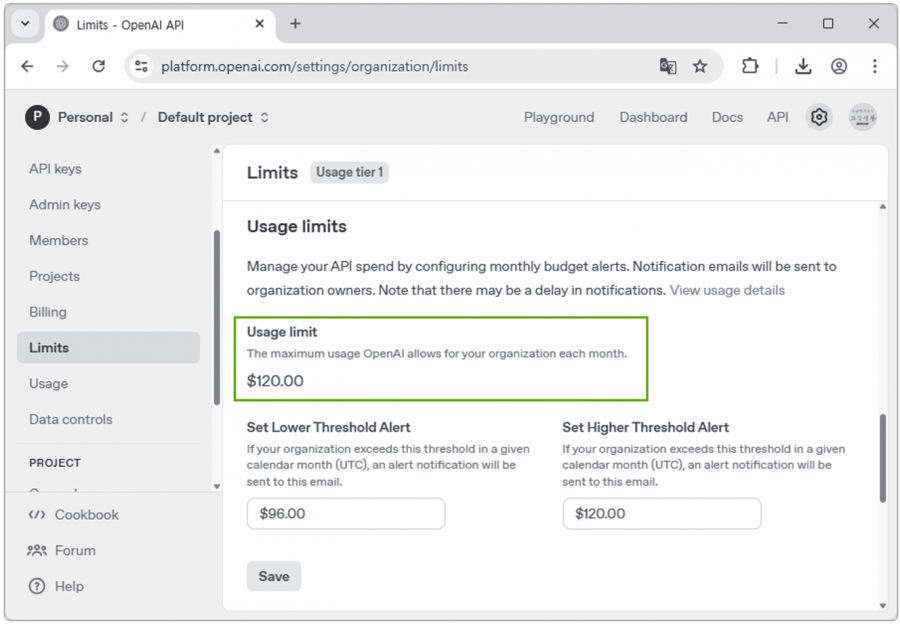
Task: Click the View usage details link
Action: point(727,290)
